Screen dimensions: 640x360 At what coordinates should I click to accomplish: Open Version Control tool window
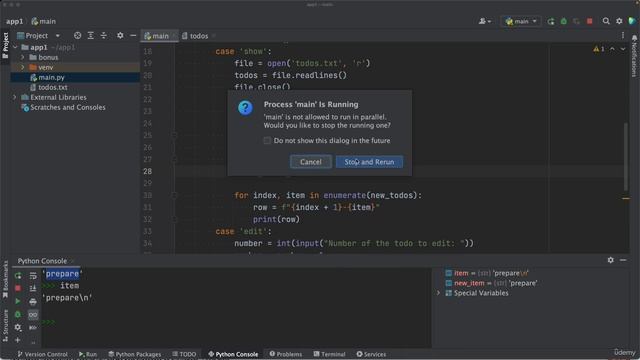coord(42,354)
